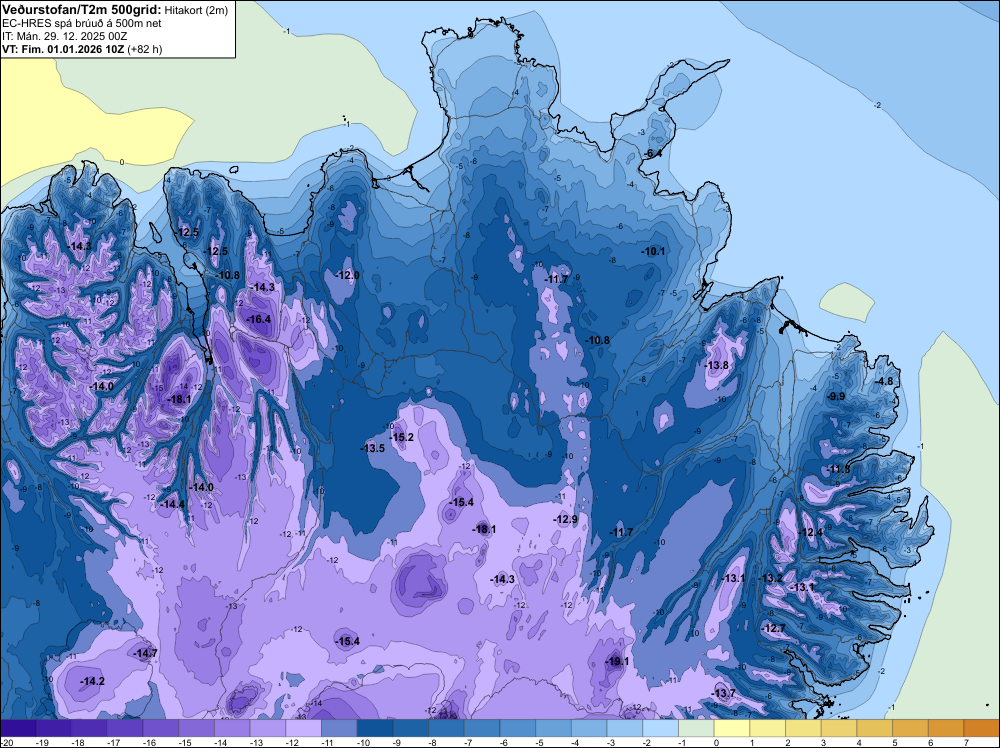Viewport: 1000px width, 748px height.
Task: Click the legend swatch between -1 and 0
Action: click(x=696, y=728)
